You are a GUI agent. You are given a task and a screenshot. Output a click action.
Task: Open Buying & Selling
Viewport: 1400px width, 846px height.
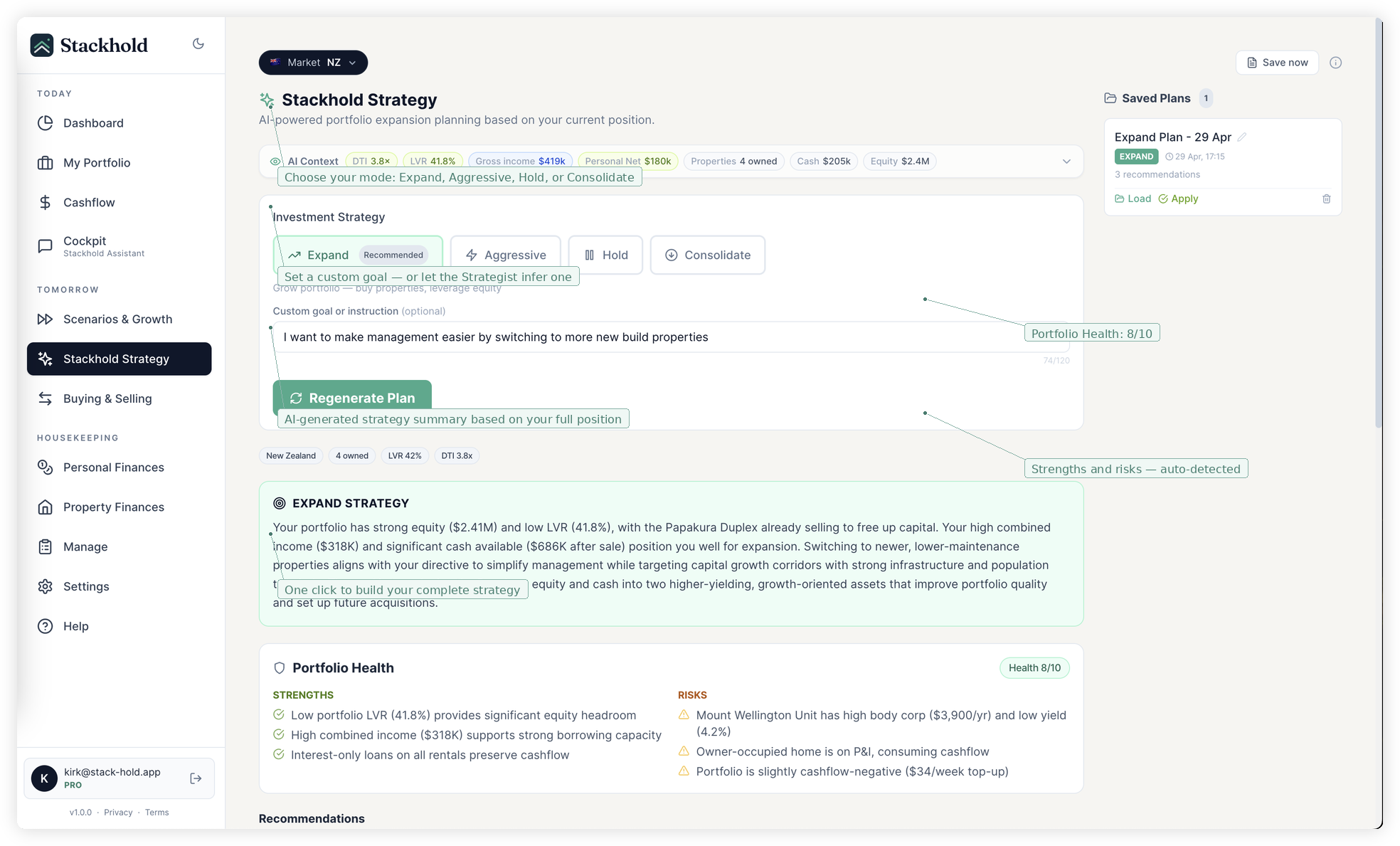click(x=120, y=399)
